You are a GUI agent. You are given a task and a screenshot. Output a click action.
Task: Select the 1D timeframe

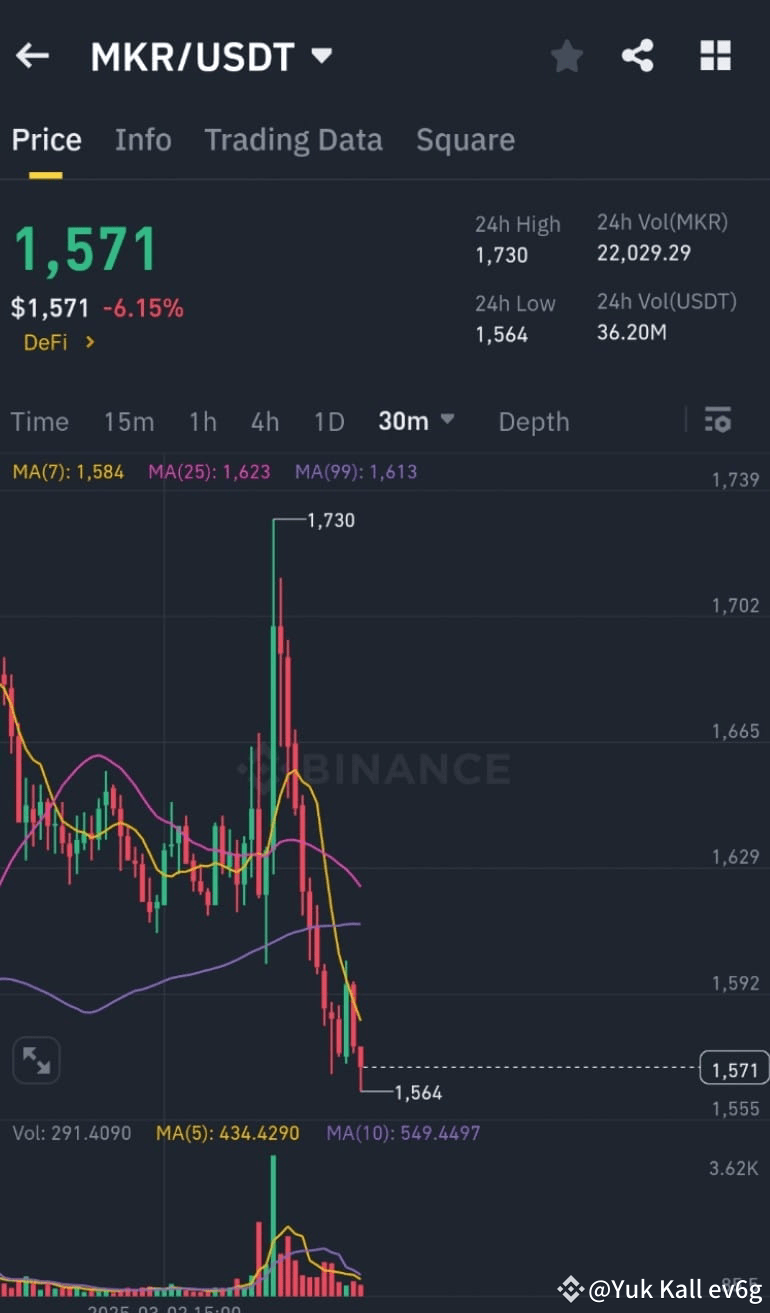329,421
